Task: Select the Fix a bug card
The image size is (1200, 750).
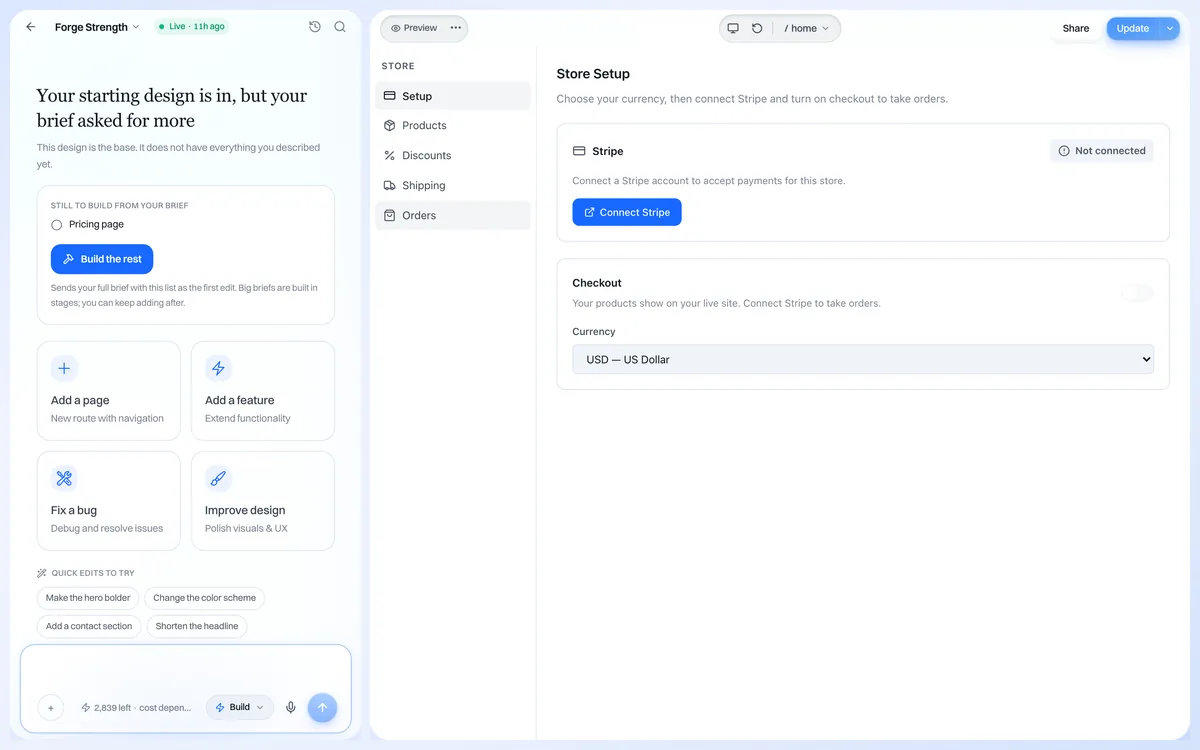Action: point(109,501)
